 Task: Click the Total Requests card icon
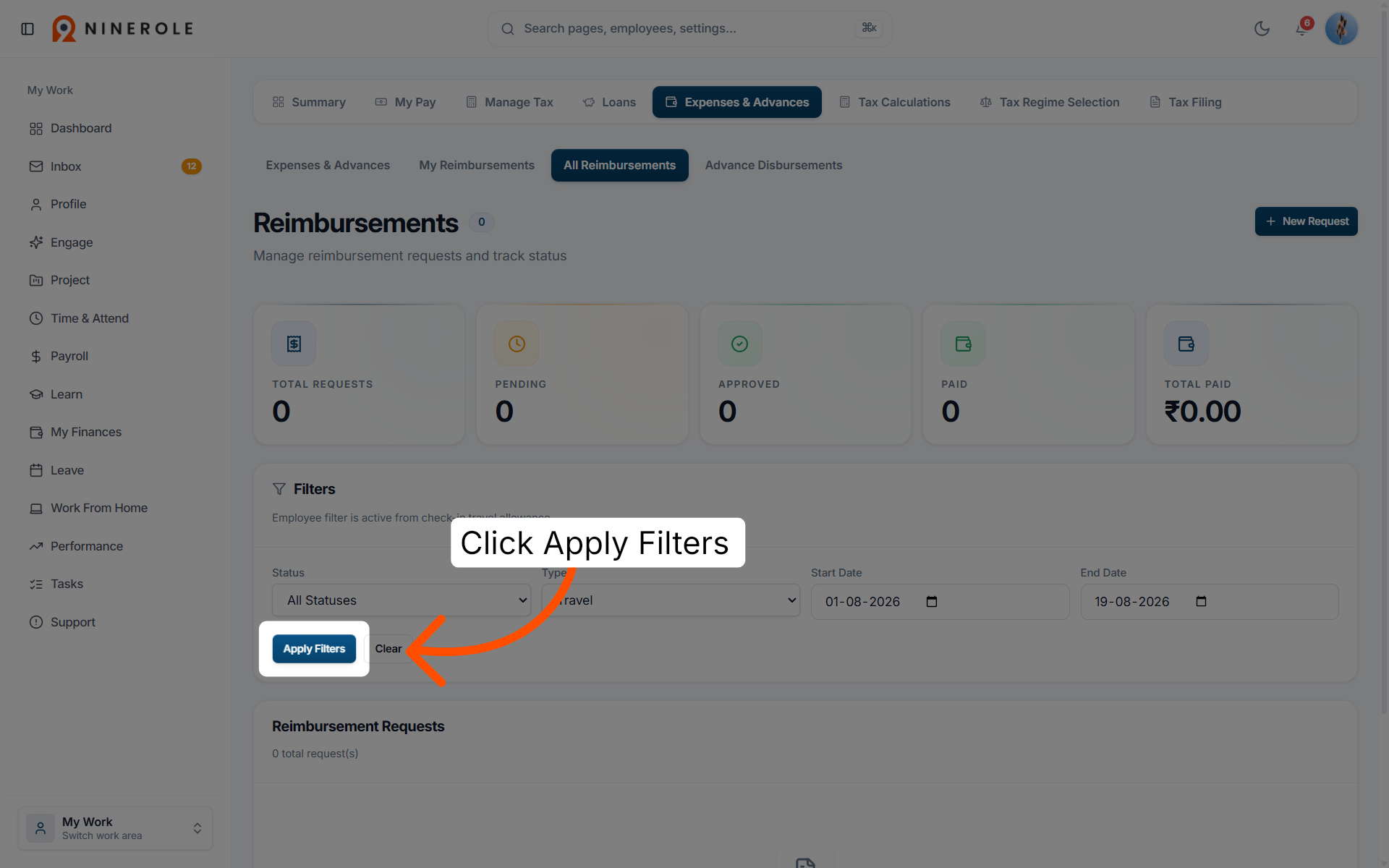[294, 344]
